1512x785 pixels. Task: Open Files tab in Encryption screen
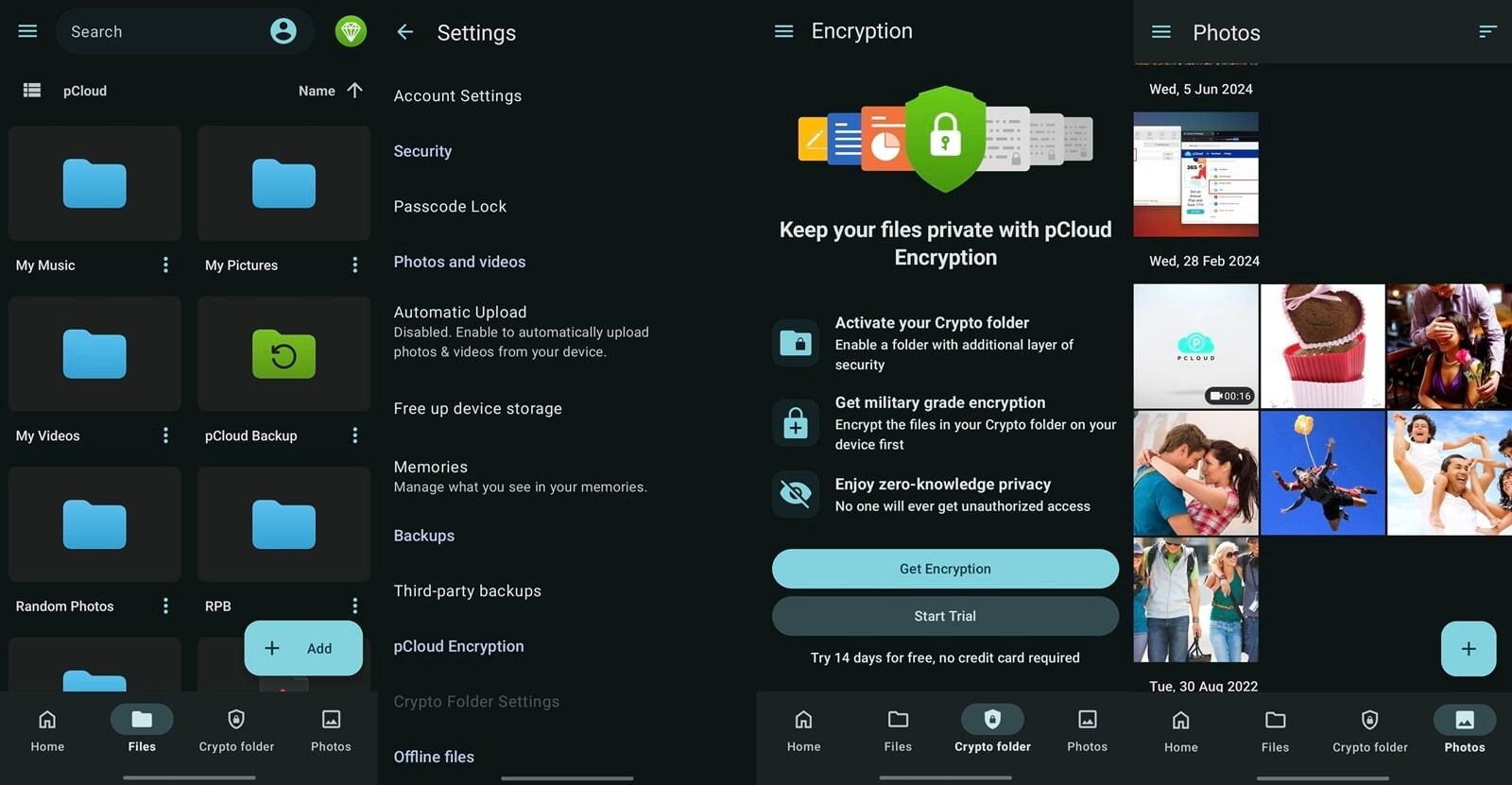click(x=898, y=731)
